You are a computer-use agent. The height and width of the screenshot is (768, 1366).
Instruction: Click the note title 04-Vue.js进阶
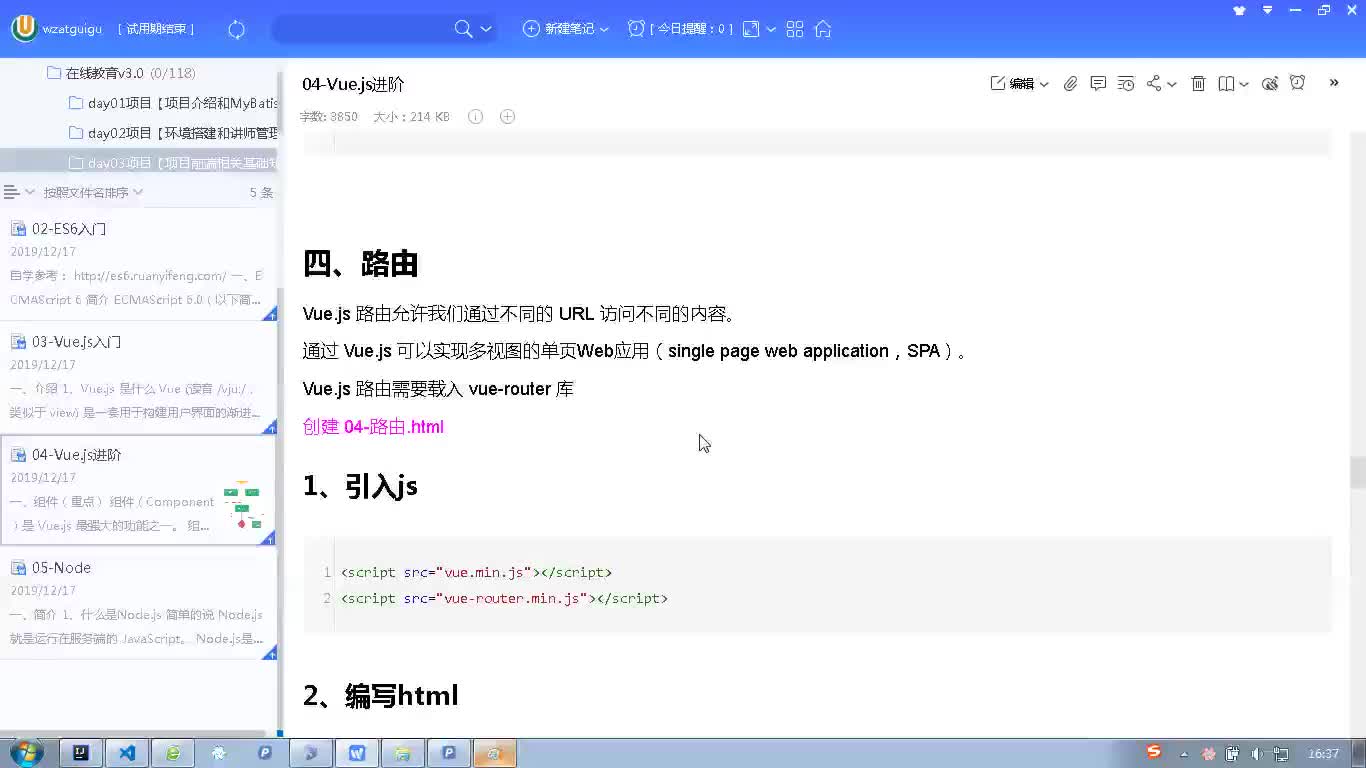tap(353, 84)
